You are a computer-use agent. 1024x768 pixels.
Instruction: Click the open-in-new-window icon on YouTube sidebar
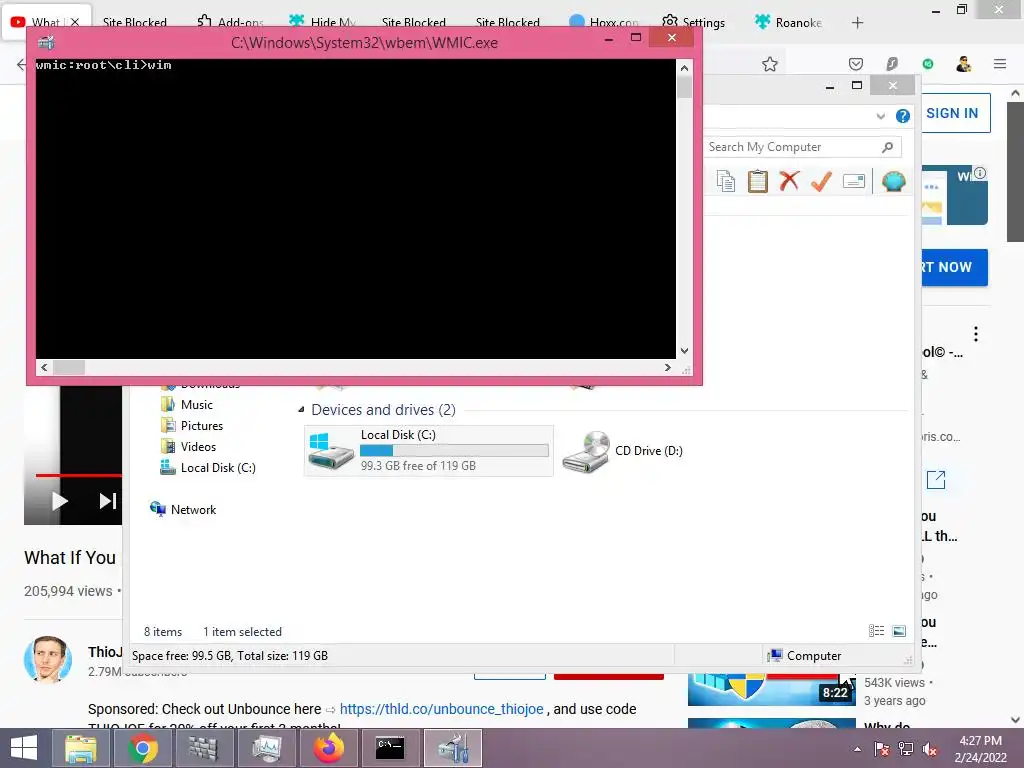(936, 479)
